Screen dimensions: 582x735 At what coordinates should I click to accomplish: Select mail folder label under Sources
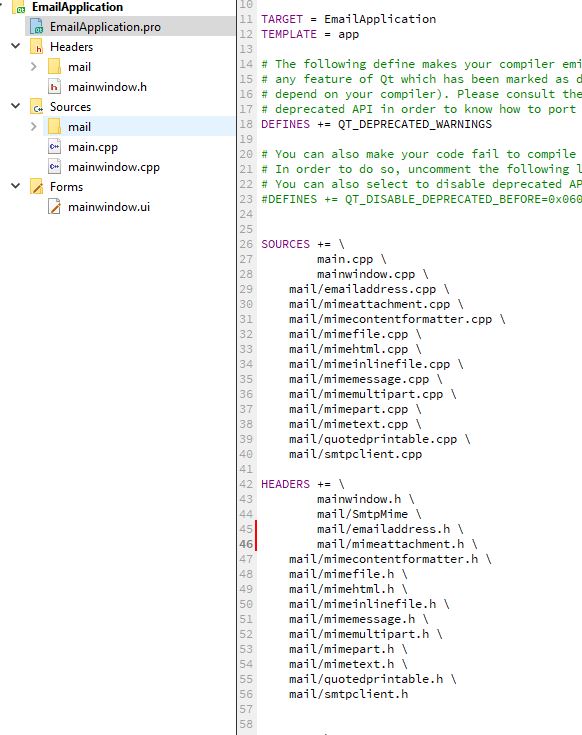click(x=79, y=127)
